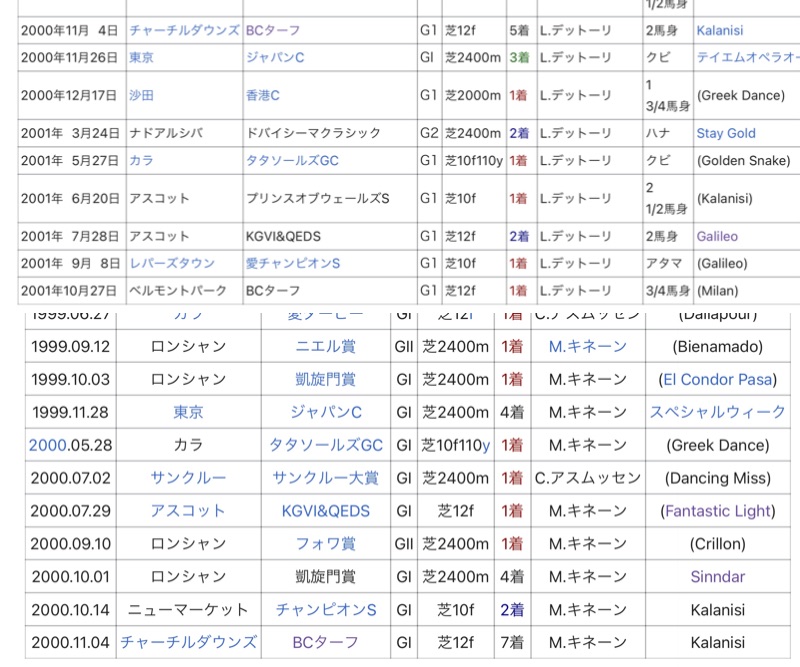Open 東京 link in 2000年11月26日 row

141,57
